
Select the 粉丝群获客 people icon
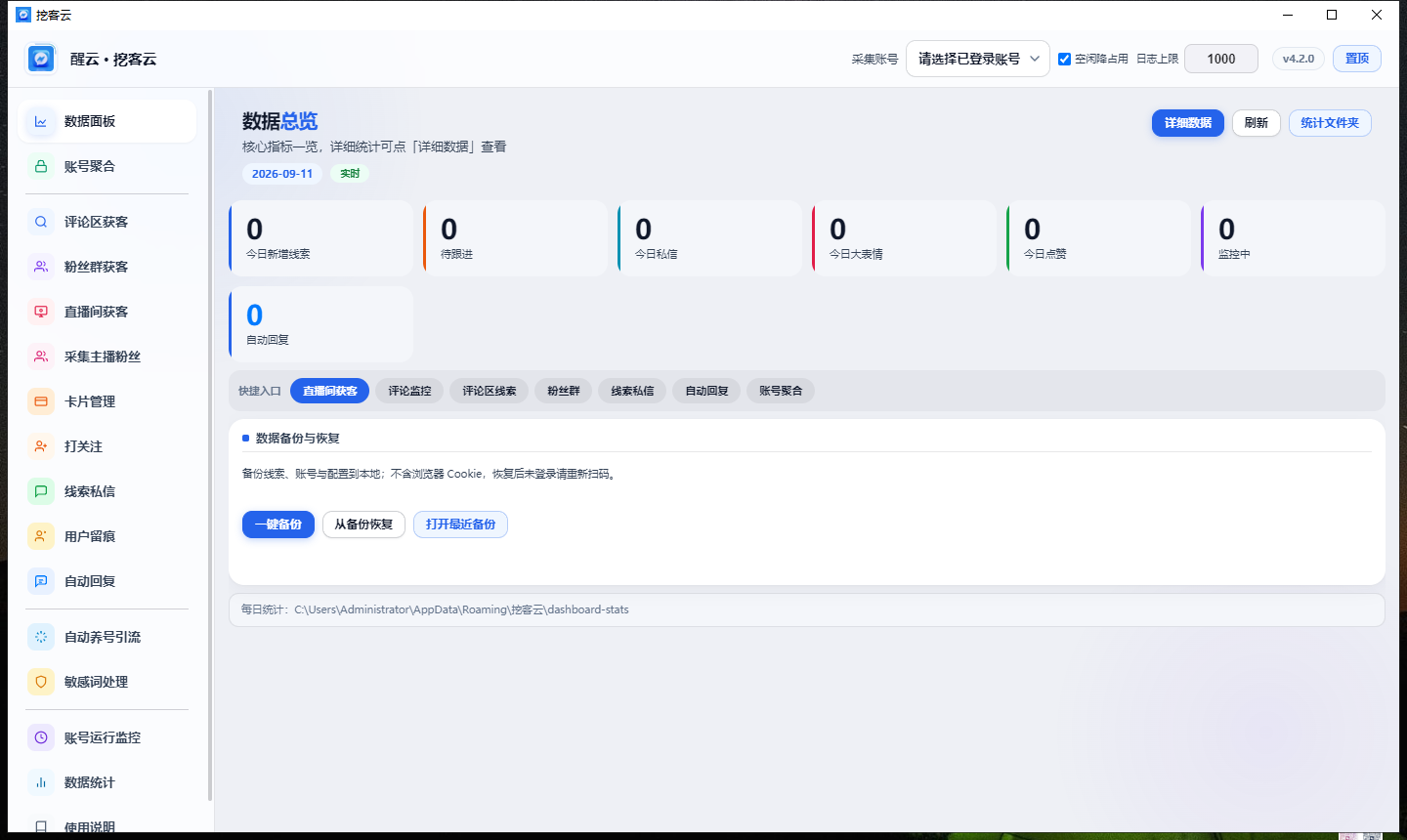click(x=41, y=267)
